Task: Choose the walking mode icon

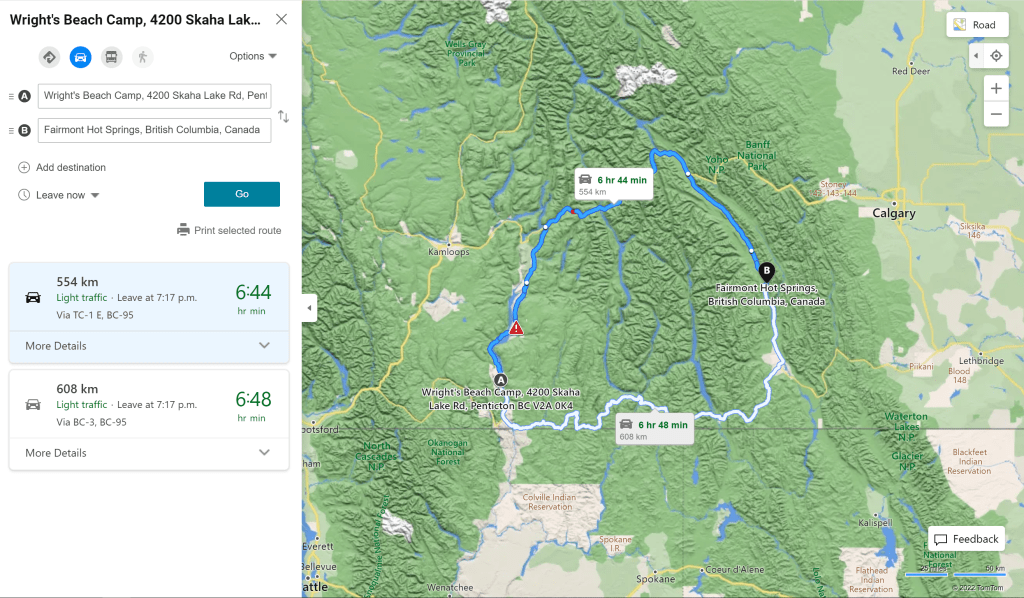Action: pos(142,57)
